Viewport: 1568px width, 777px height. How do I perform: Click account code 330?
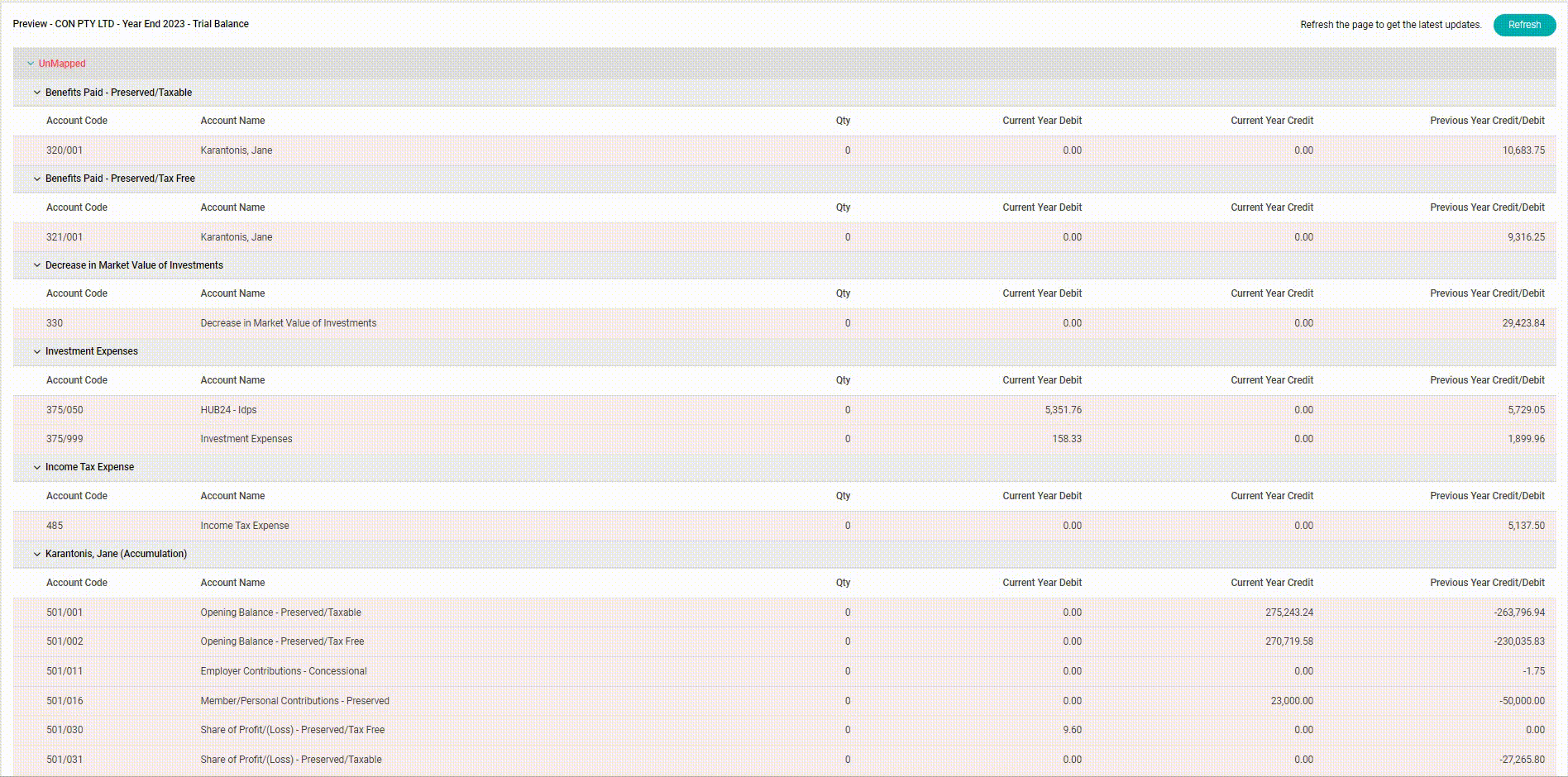click(55, 323)
